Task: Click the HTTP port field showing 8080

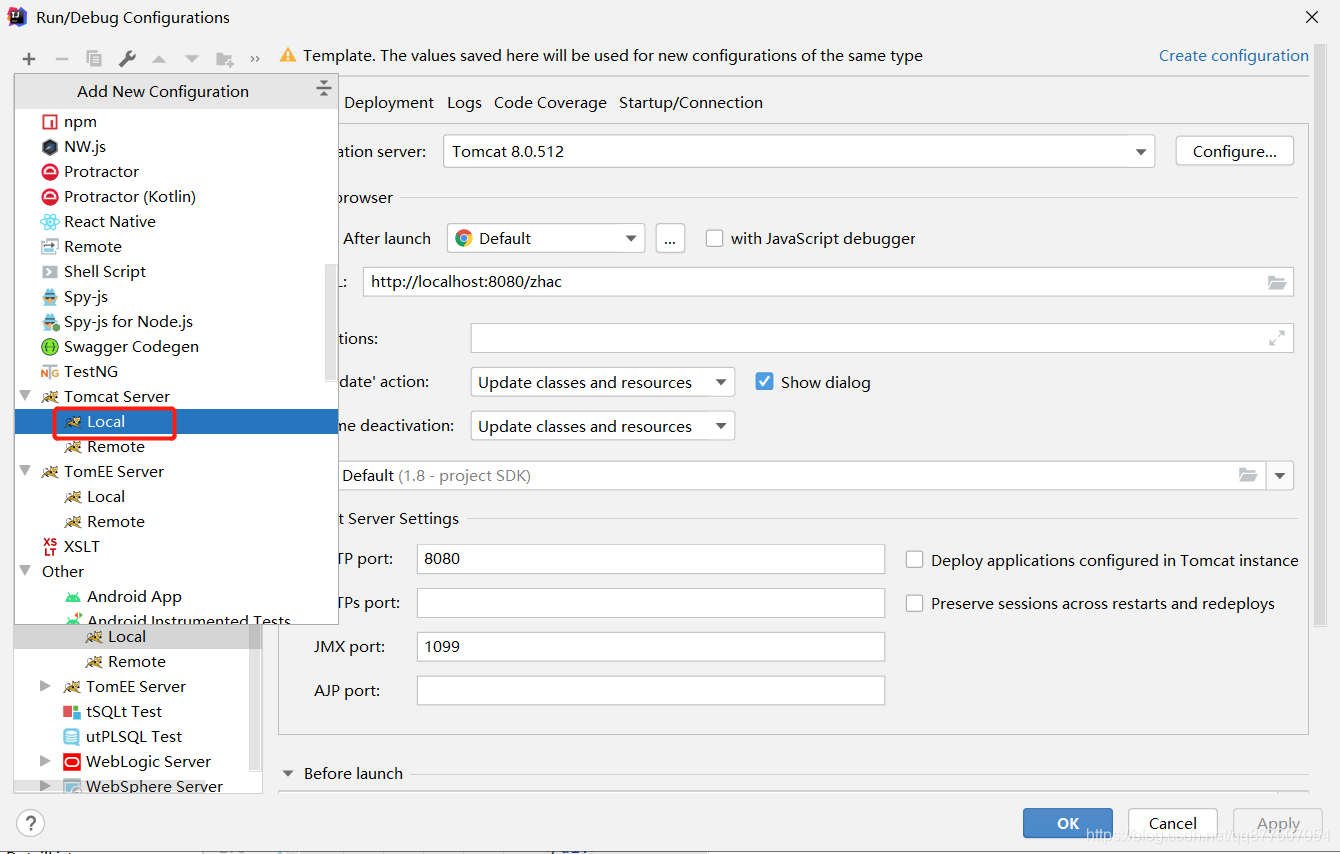Action: point(651,559)
